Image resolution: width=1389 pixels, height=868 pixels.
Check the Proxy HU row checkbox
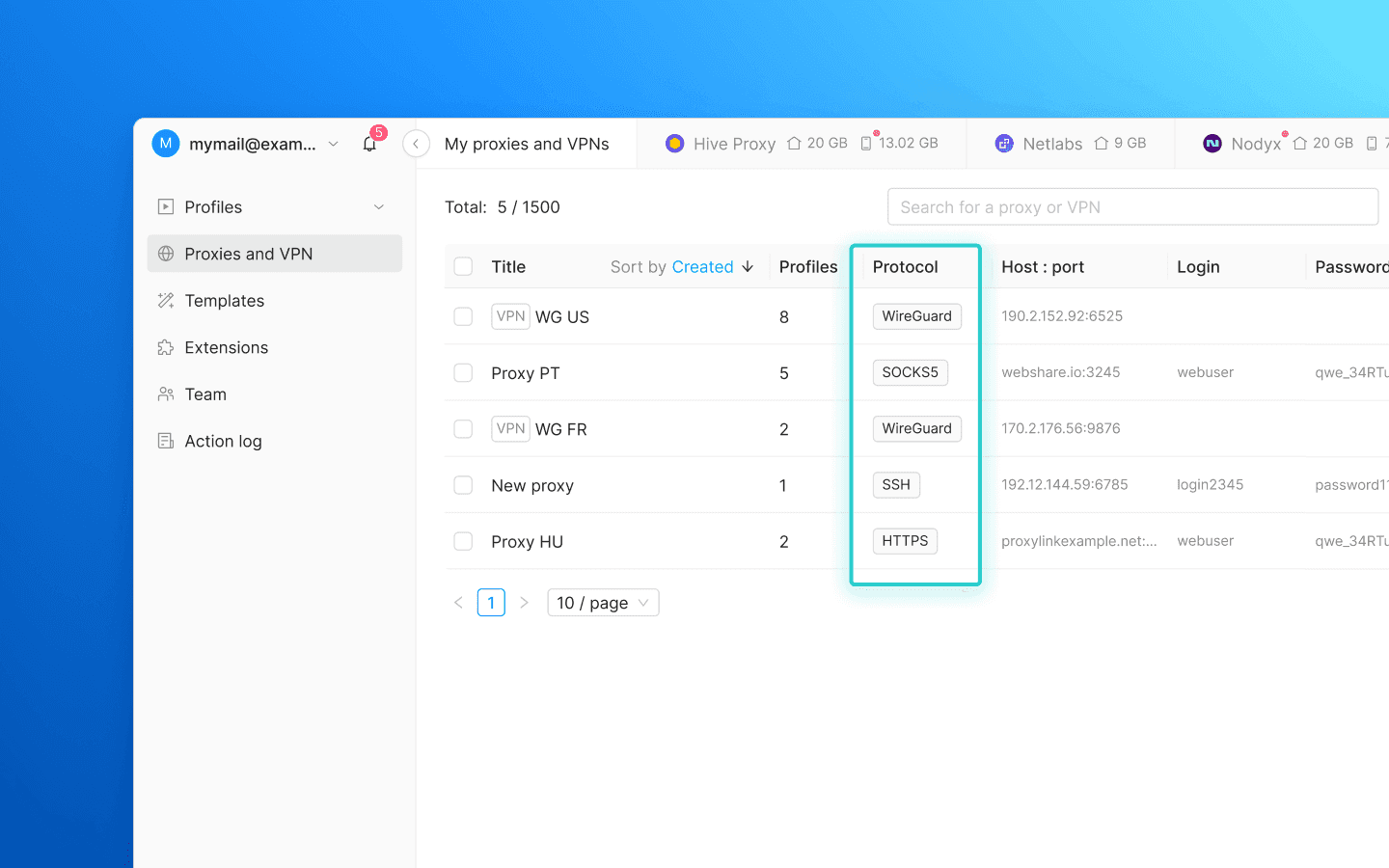pyautogui.click(x=463, y=541)
